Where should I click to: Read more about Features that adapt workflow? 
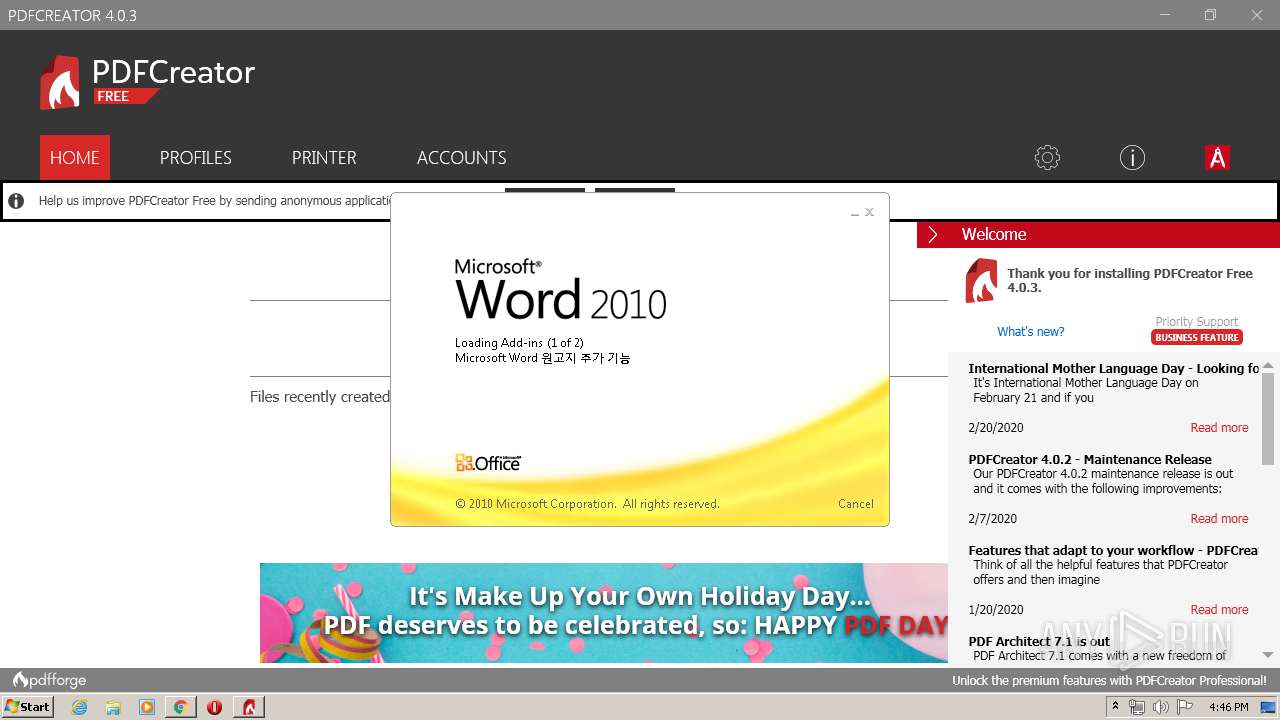[x=1219, y=610]
